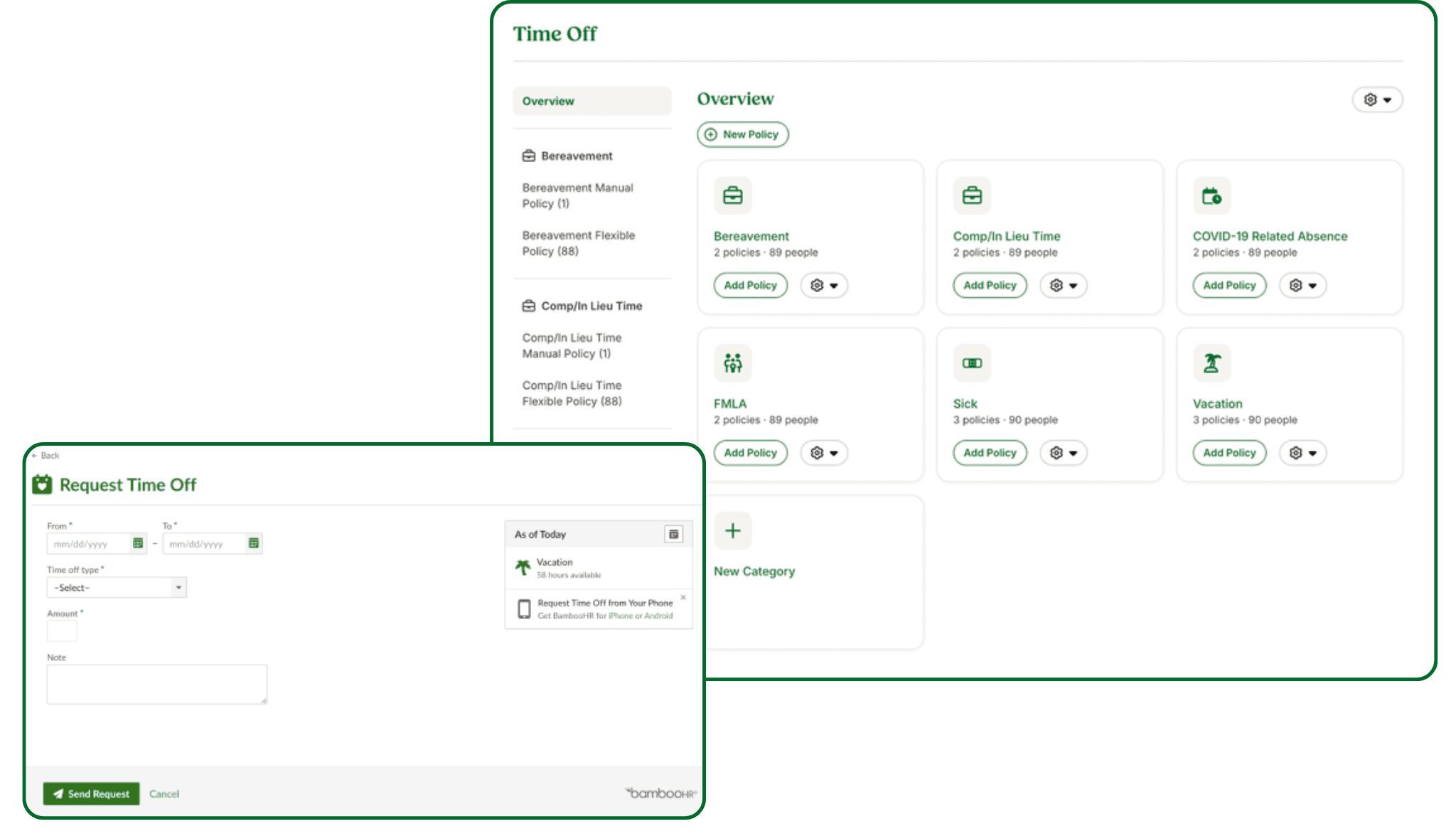
Task: Click the New Policy button
Action: pos(743,134)
